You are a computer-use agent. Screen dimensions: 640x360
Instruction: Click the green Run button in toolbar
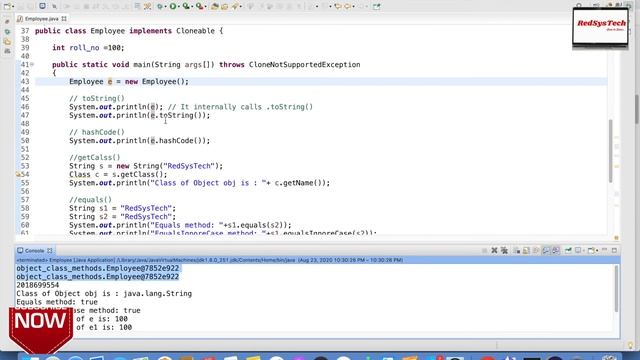[x=173, y=6]
